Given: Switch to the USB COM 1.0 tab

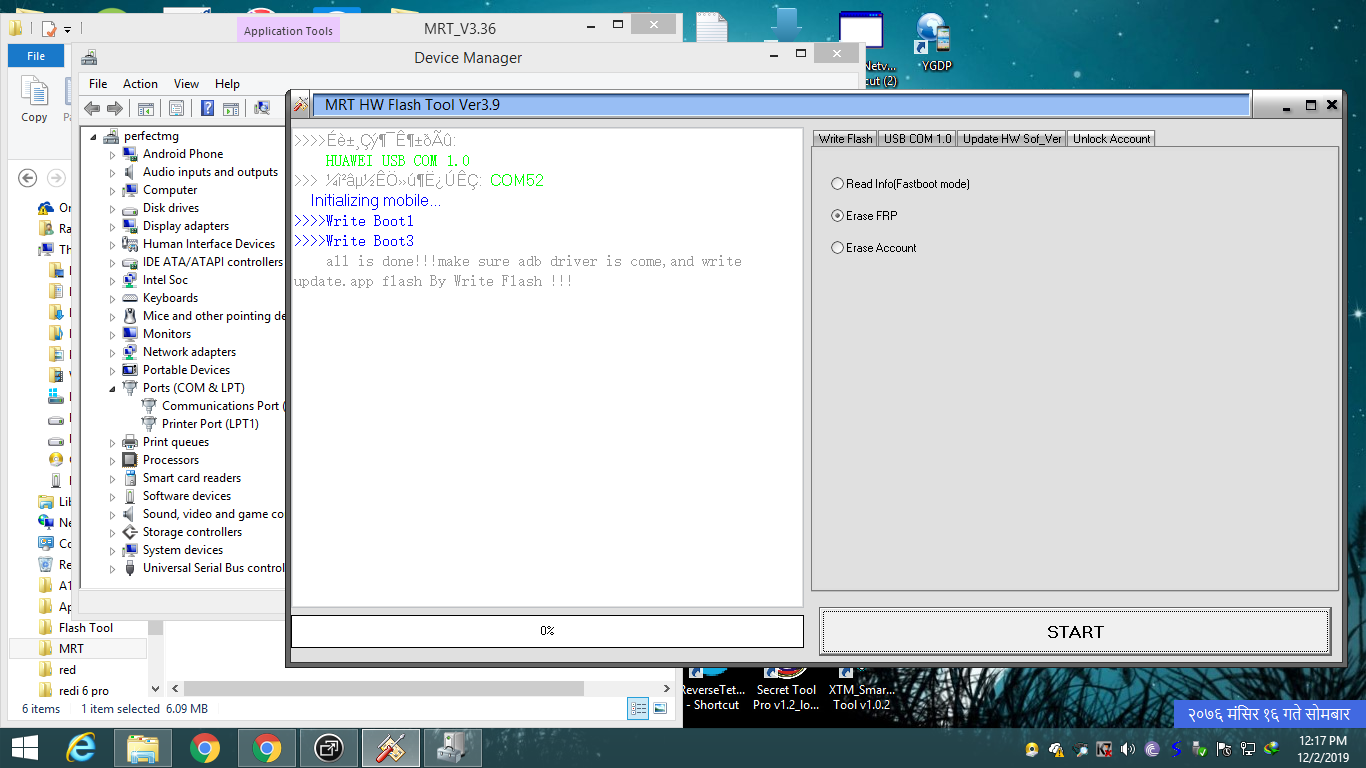Looking at the screenshot, I should pyautogui.click(x=917, y=139).
